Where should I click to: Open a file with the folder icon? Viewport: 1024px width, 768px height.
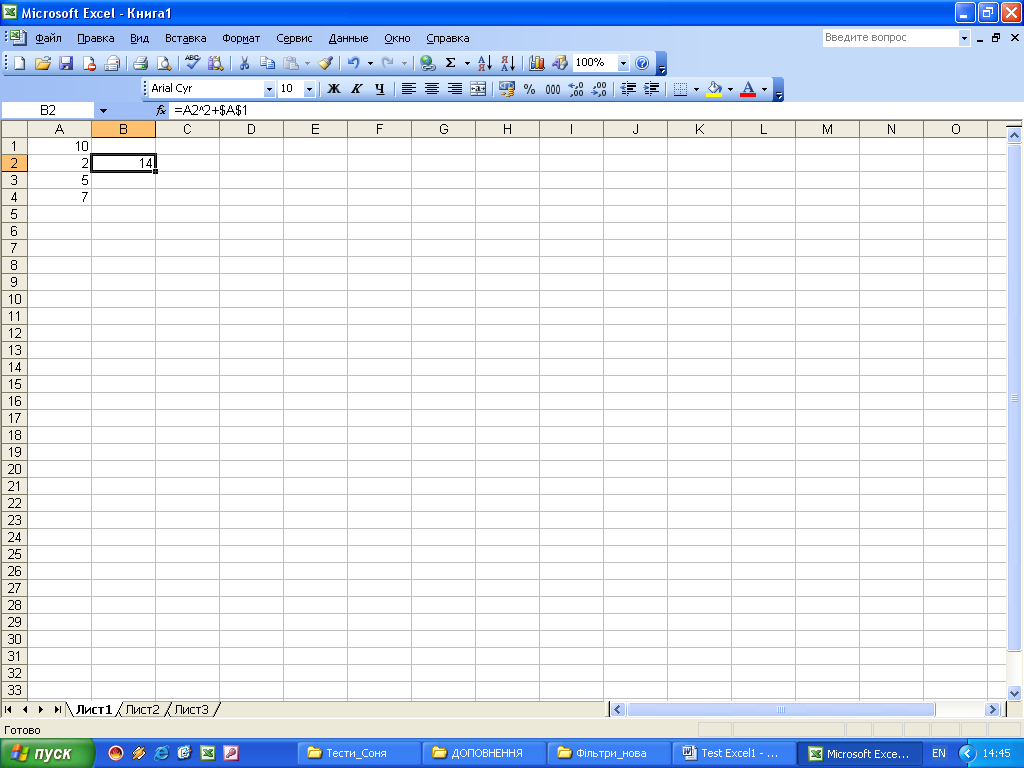pos(42,63)
